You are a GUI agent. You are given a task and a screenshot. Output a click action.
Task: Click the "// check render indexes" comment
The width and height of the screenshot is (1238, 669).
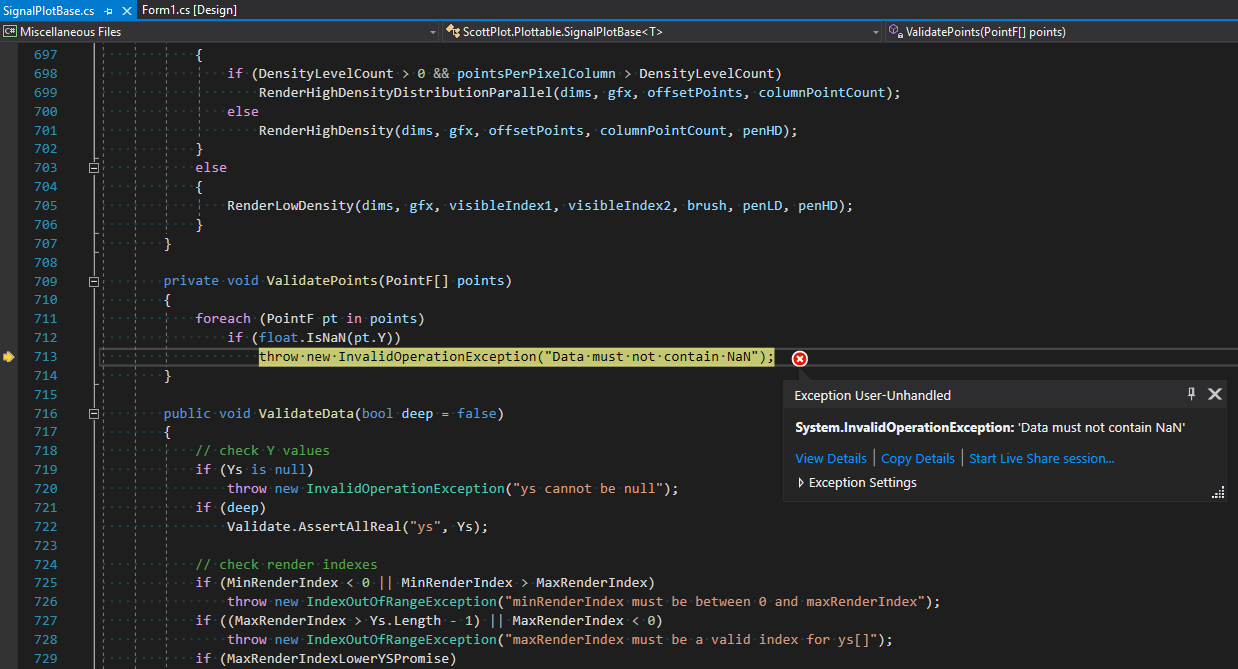point(286,564)
